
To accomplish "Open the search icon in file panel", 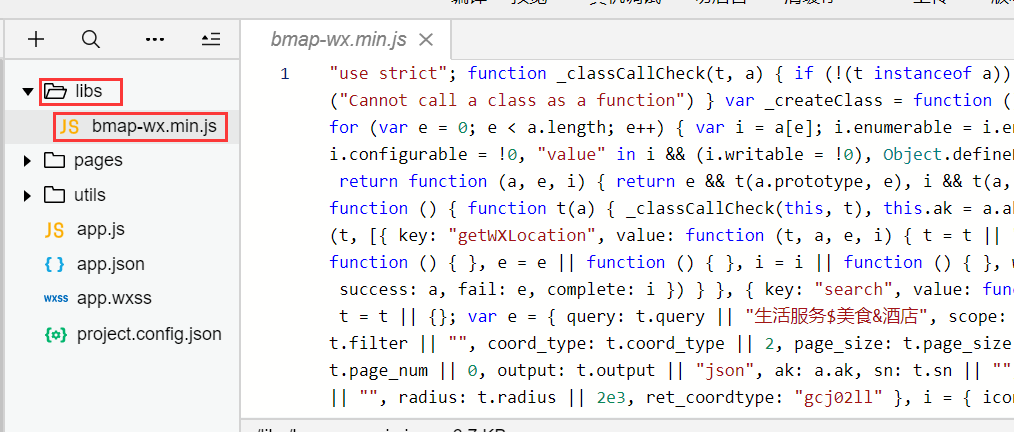I will point(91,39).
